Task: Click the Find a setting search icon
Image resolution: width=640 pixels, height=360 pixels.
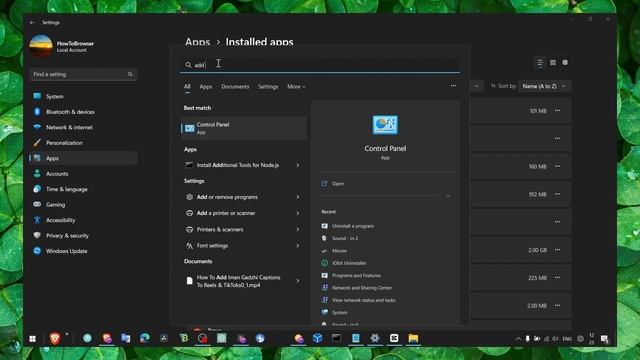Action: 130,74
